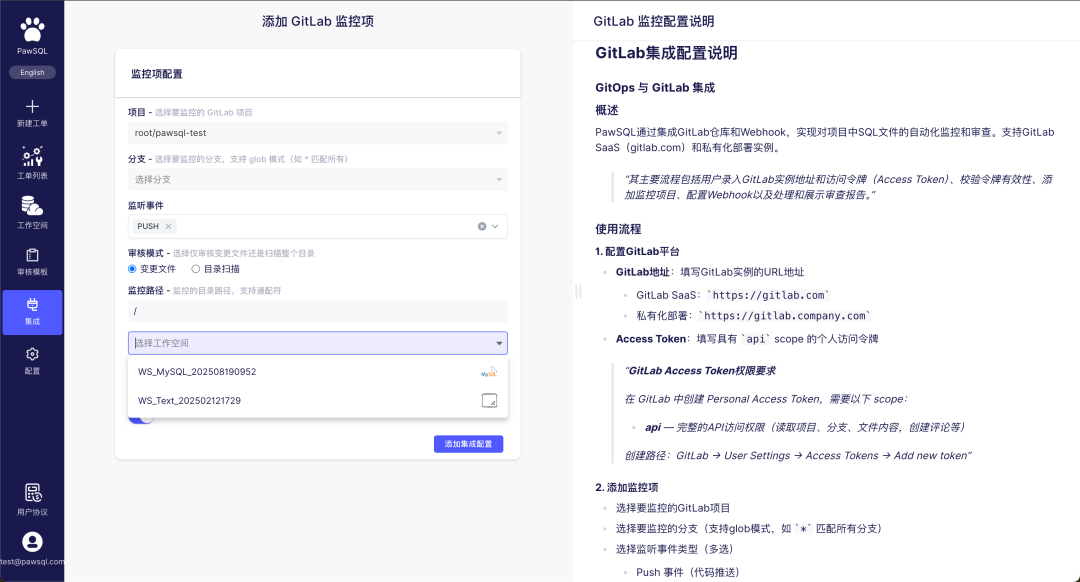The image size is (1080, 582).
Task: Toggle the switch below the workspace list
Action: [x=141, y=419]
